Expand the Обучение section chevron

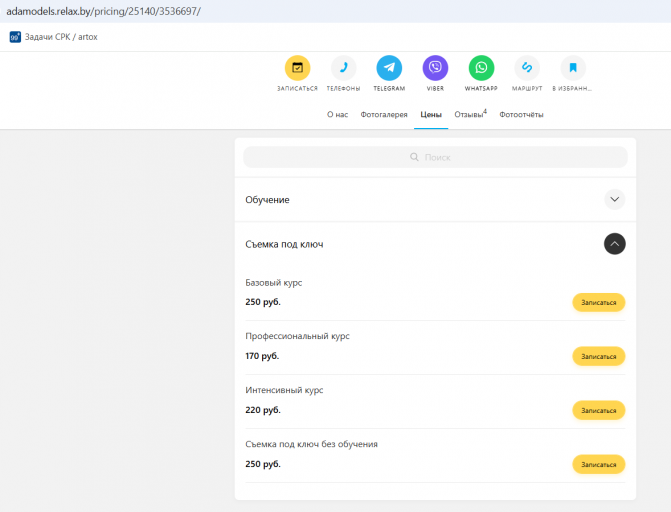tap(615, 199)
